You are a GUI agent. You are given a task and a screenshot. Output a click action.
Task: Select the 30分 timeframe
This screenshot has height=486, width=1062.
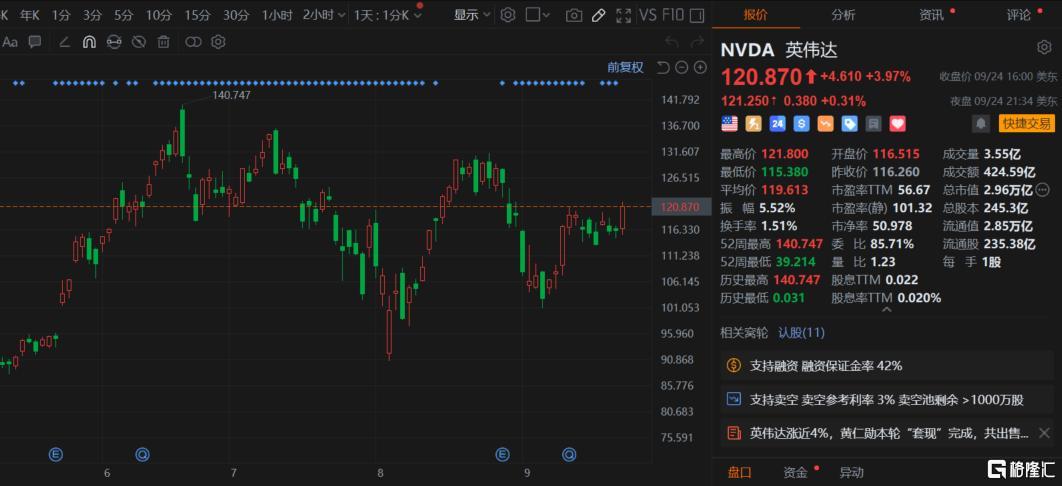(236, 15)
